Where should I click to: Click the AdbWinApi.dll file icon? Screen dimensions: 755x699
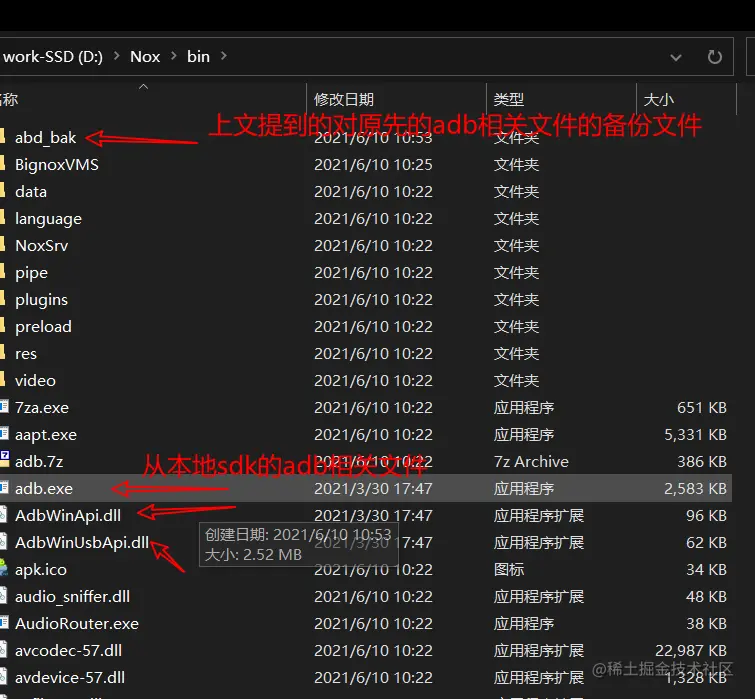coord(3,515)
